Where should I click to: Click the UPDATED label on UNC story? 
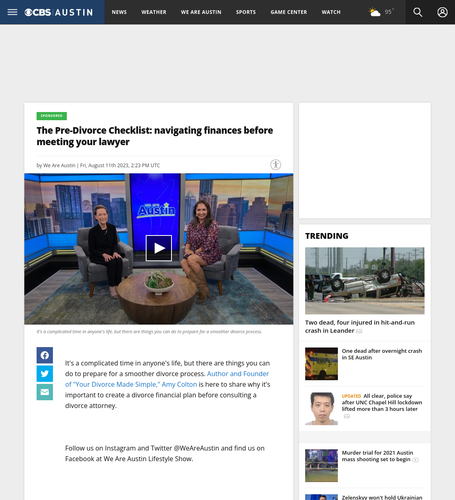[351, 396]
